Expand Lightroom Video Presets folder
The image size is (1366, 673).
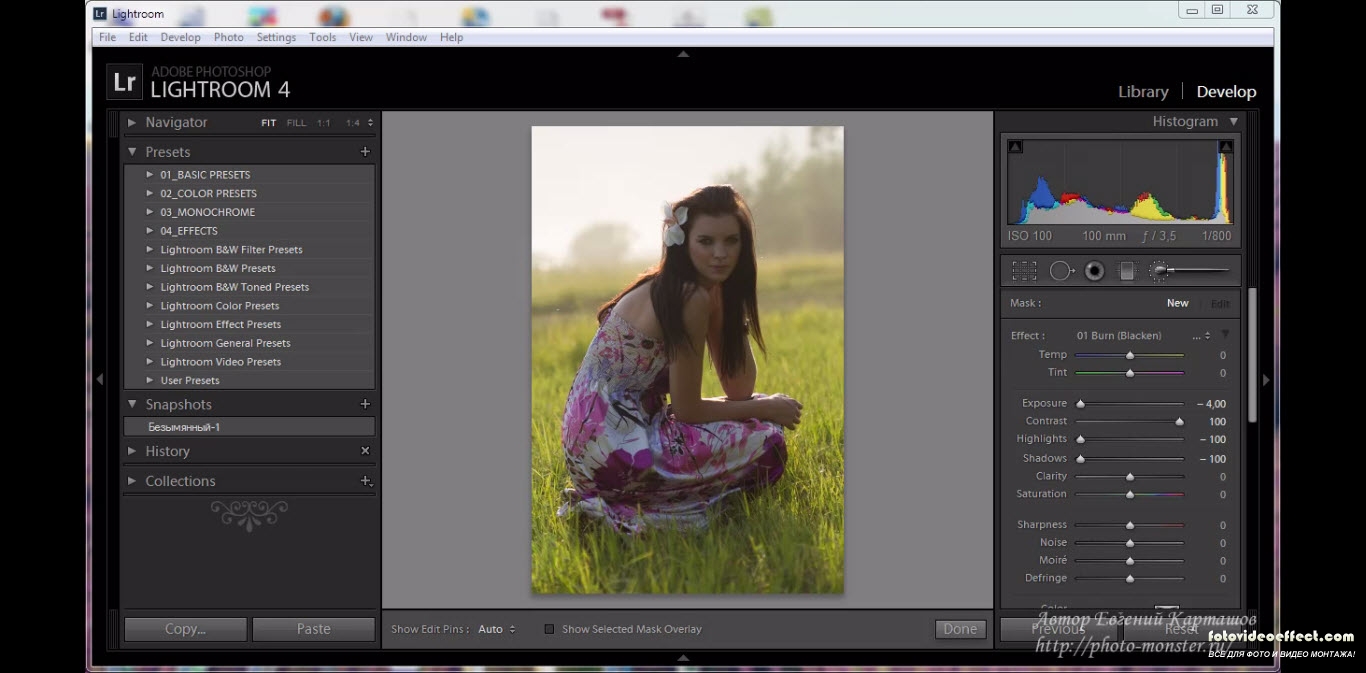pyautogui.click(x=150, y=361)
